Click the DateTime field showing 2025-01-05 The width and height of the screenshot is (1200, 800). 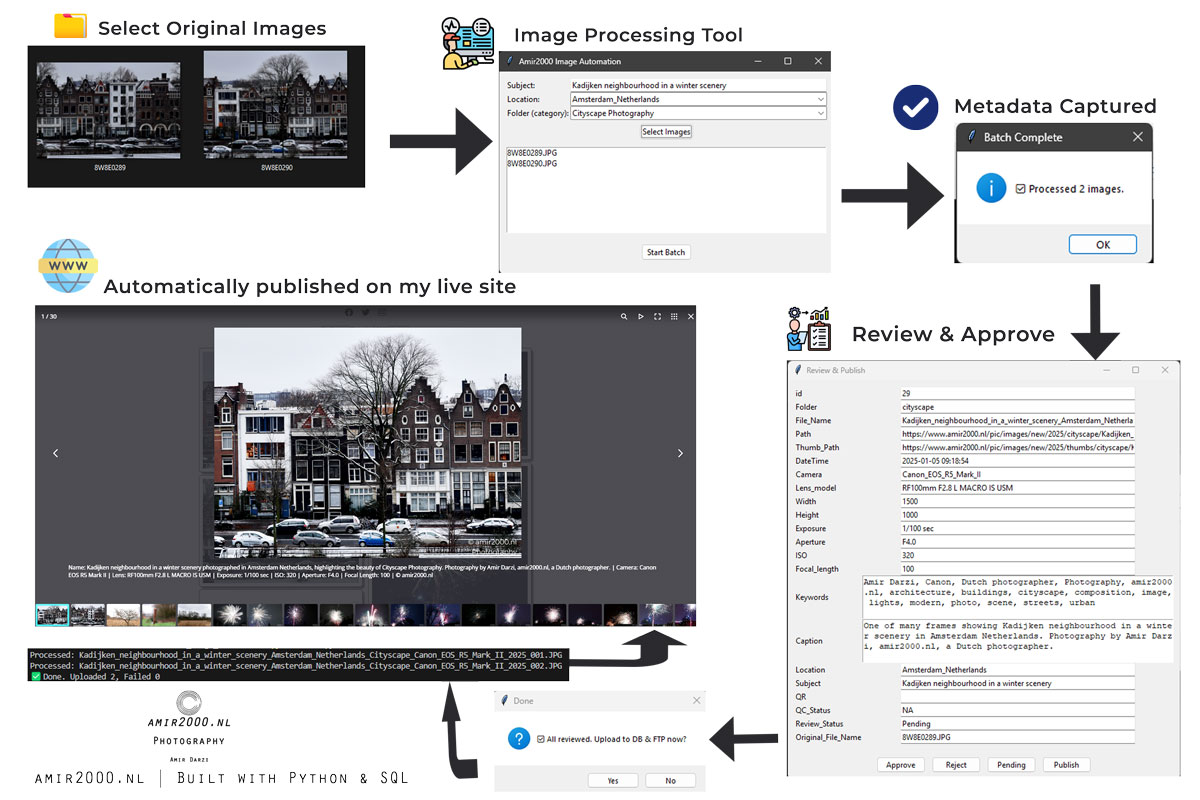click(x=1017, y=461)
